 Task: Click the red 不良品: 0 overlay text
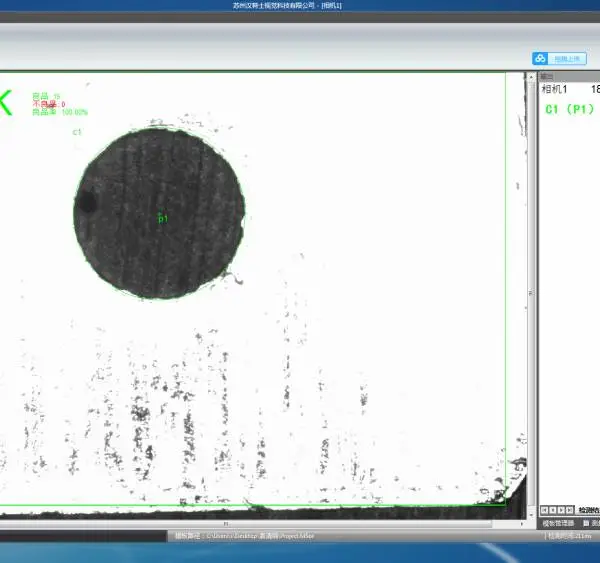49,104
